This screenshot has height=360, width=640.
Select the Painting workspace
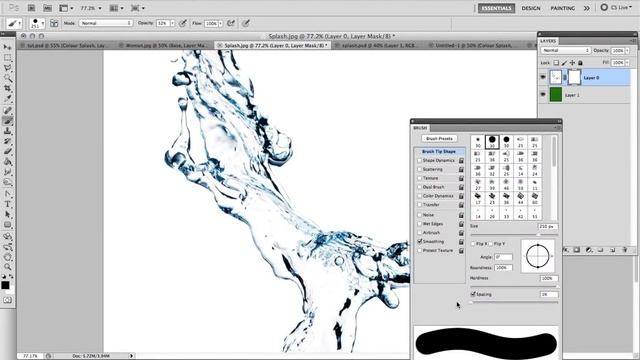point(562,8)
